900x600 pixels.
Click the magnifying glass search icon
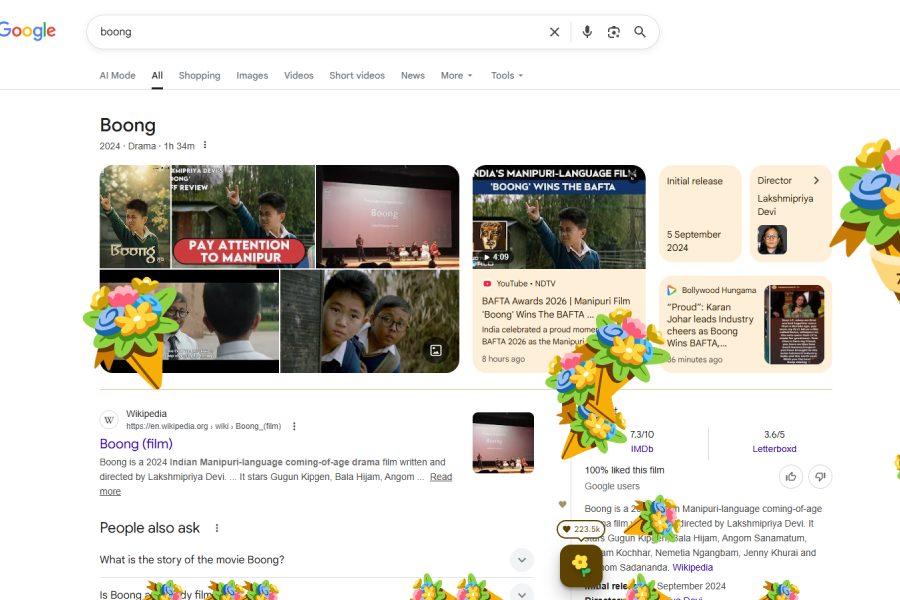[x=640, y=32]
